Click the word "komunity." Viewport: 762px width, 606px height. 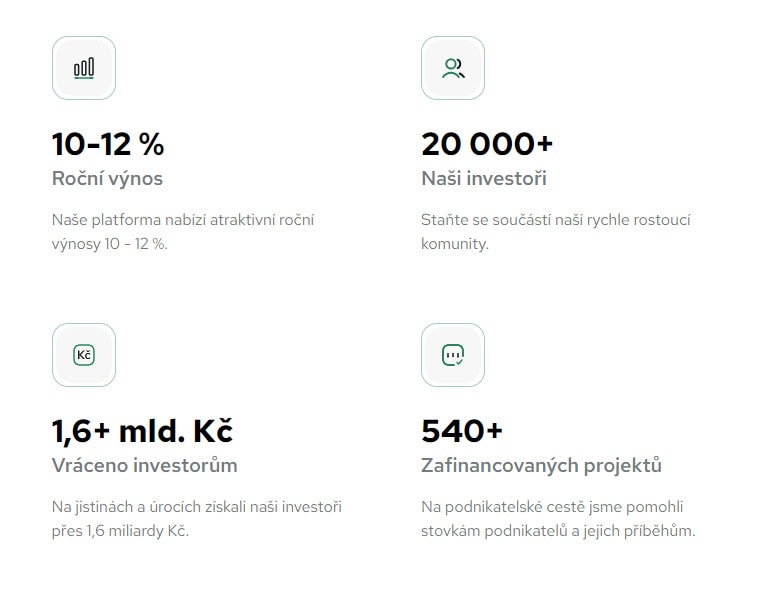[455, 243]
